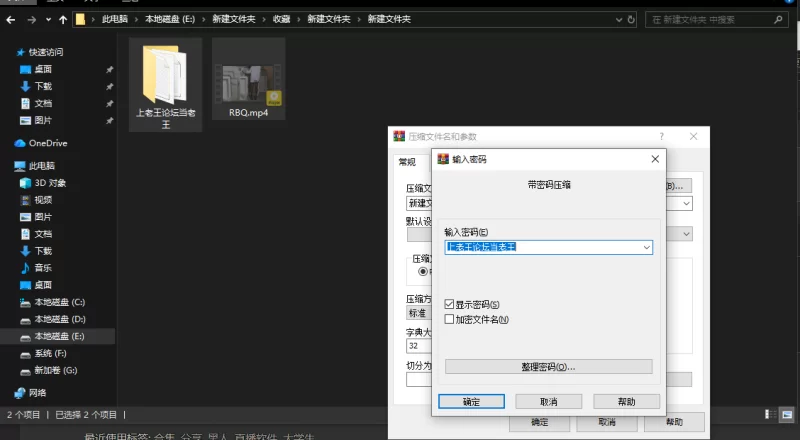Screen dimensions: 800x440
Task: Select the 常规 tab in archive dialog
Action: coord(407,161)
